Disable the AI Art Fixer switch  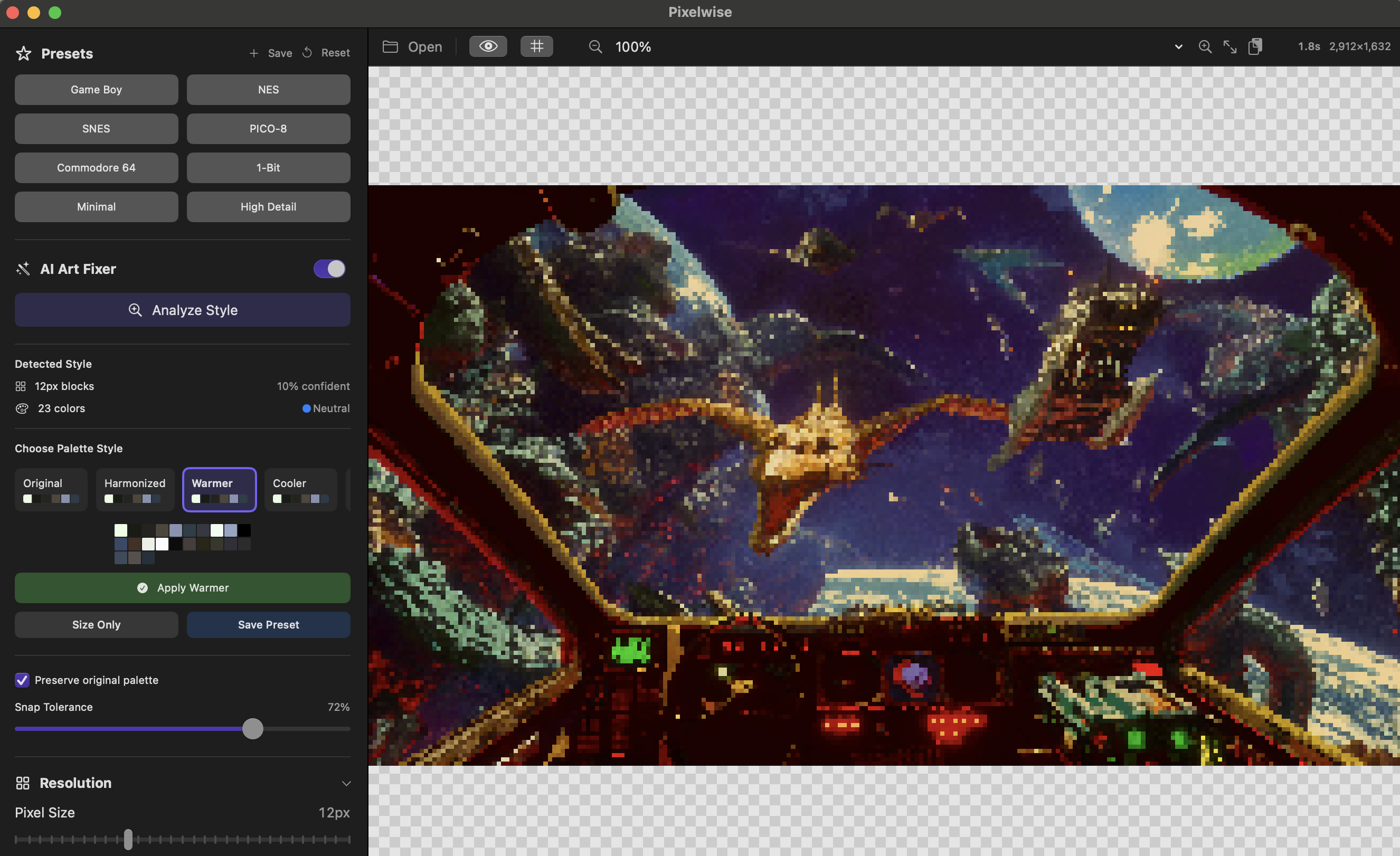329,269
